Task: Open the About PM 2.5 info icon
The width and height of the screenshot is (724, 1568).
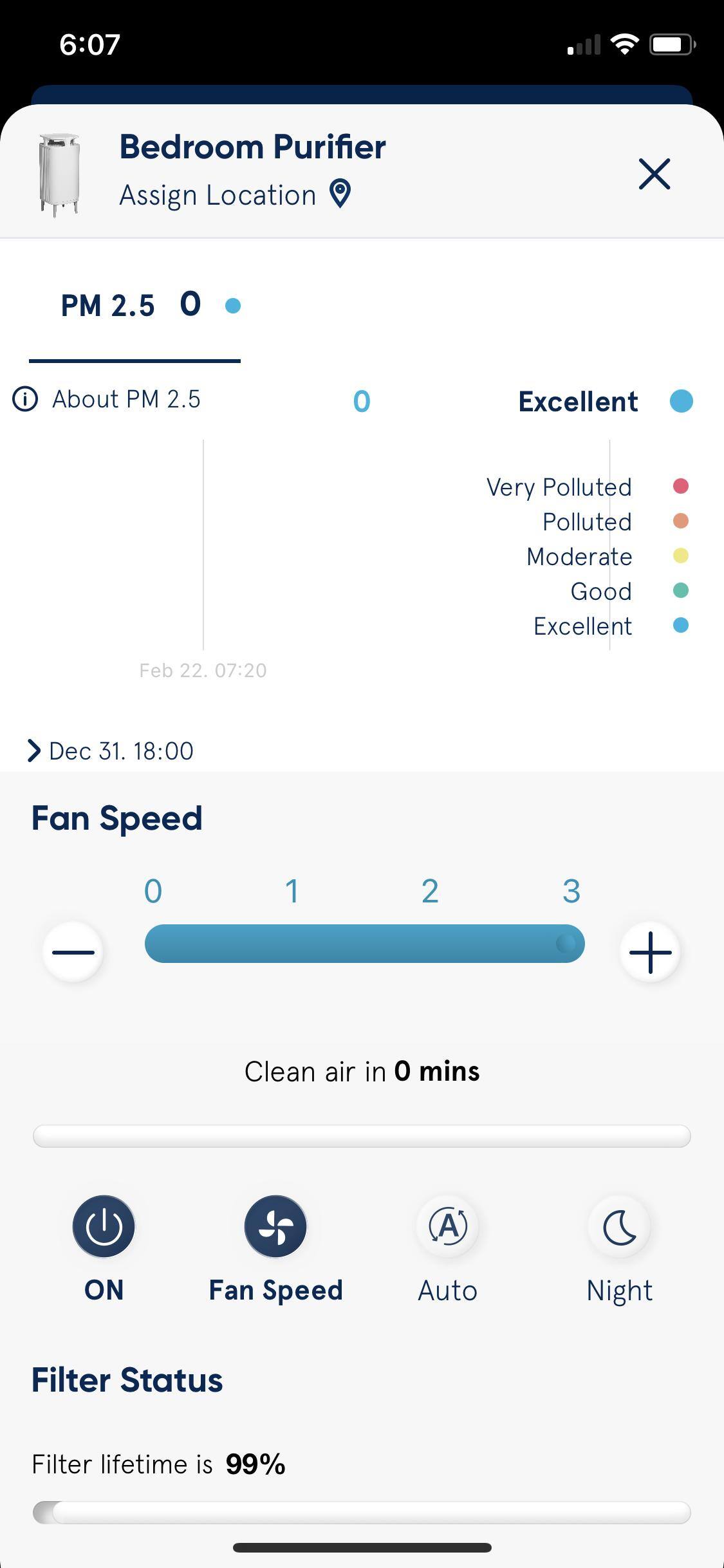Action: [x=25, y=399]
